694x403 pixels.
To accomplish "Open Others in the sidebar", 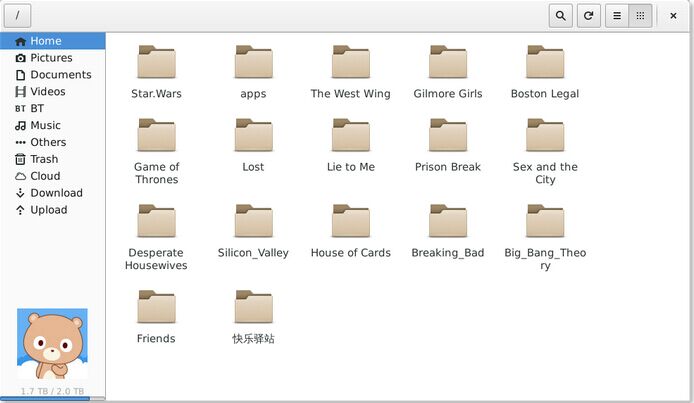I will (x=53, y=142).
